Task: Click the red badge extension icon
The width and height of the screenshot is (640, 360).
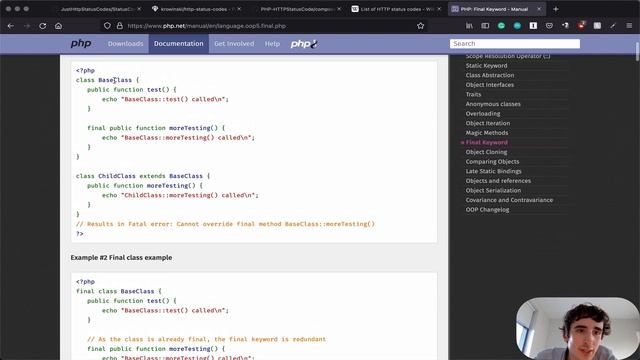Action: pyautogui.click(x=581, y=26)
